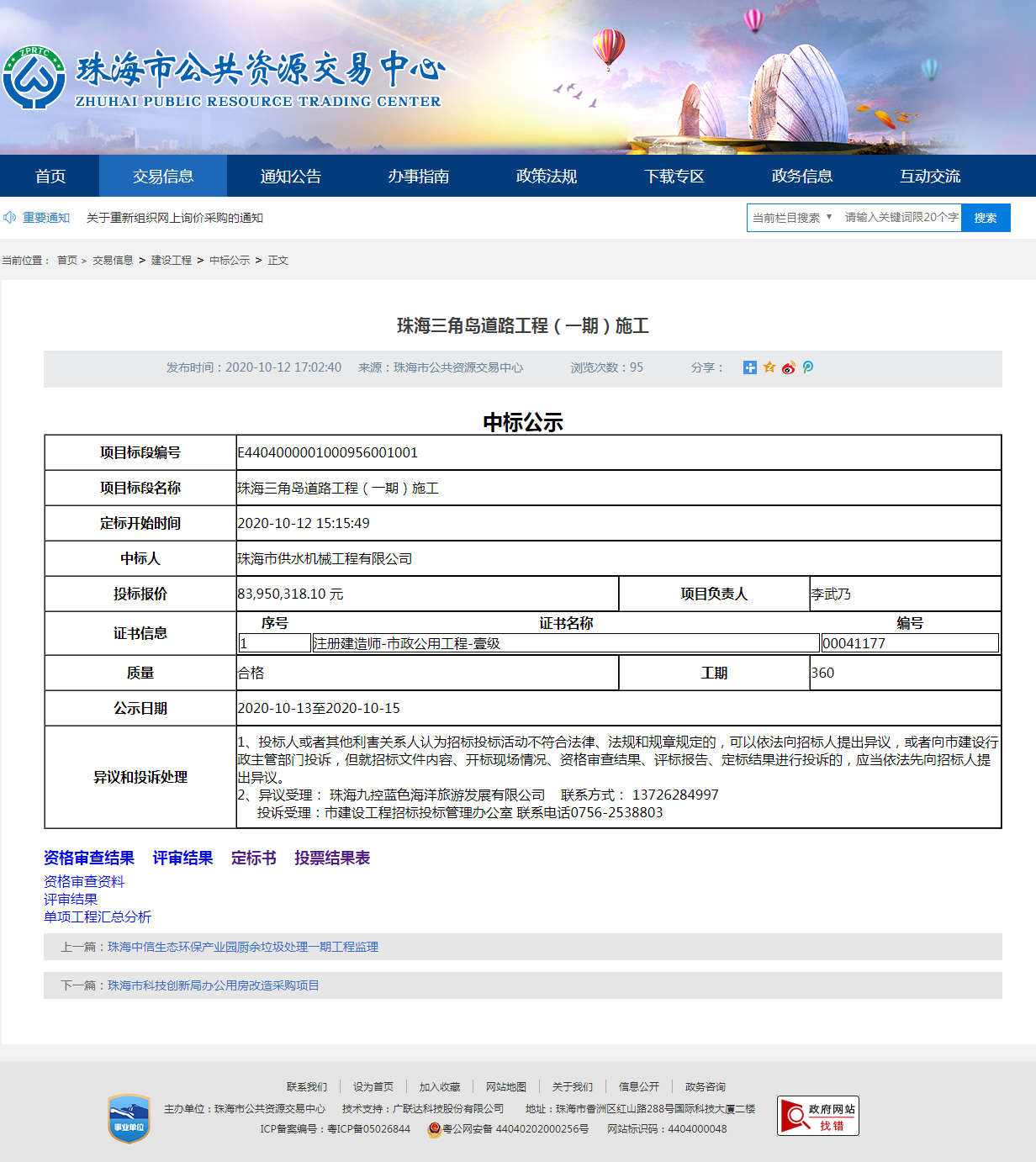The image size is (1036, 1162).
Task: Open the 下载专区 nav tab
Action: coord(674,176)
